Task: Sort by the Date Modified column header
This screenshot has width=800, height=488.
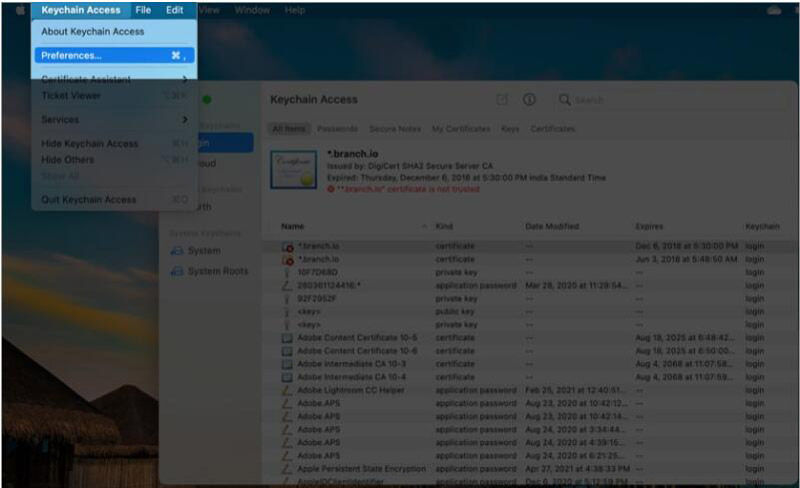Action: [x=552, y=226]
